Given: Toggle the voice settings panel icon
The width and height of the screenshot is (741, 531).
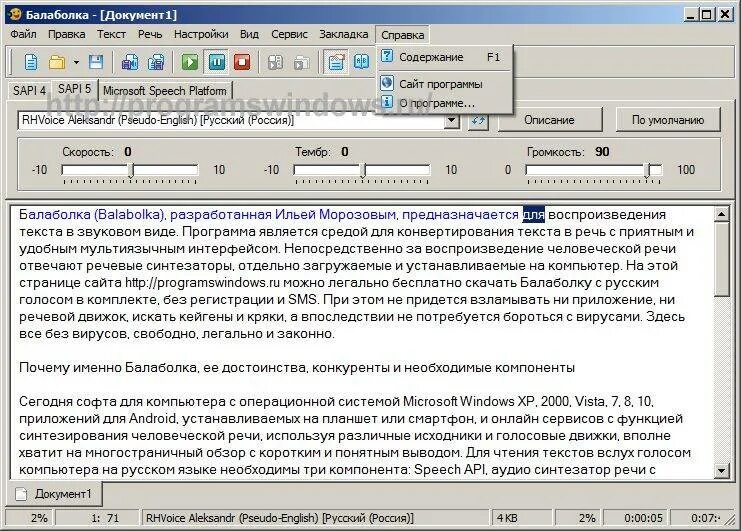Looking at the screenshot, I should pyautogui.click(x=336, y=62).
